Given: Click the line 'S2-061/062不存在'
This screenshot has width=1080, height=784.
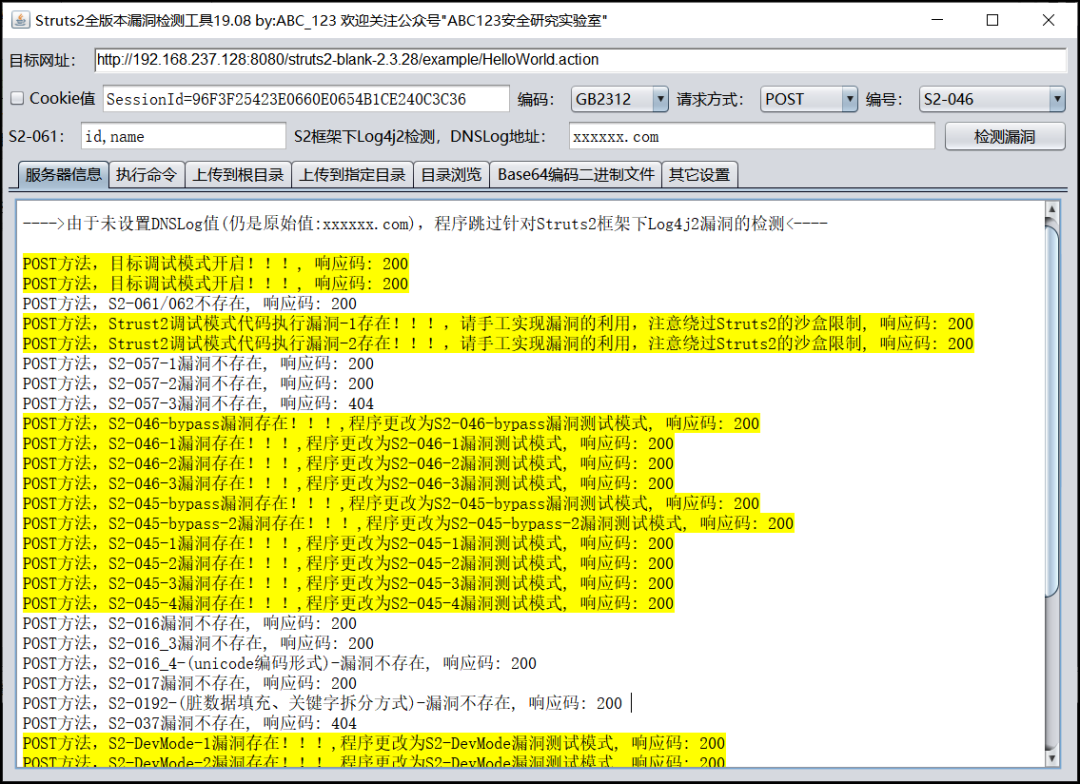Looking at the screenshot, I should pos(189,304).
